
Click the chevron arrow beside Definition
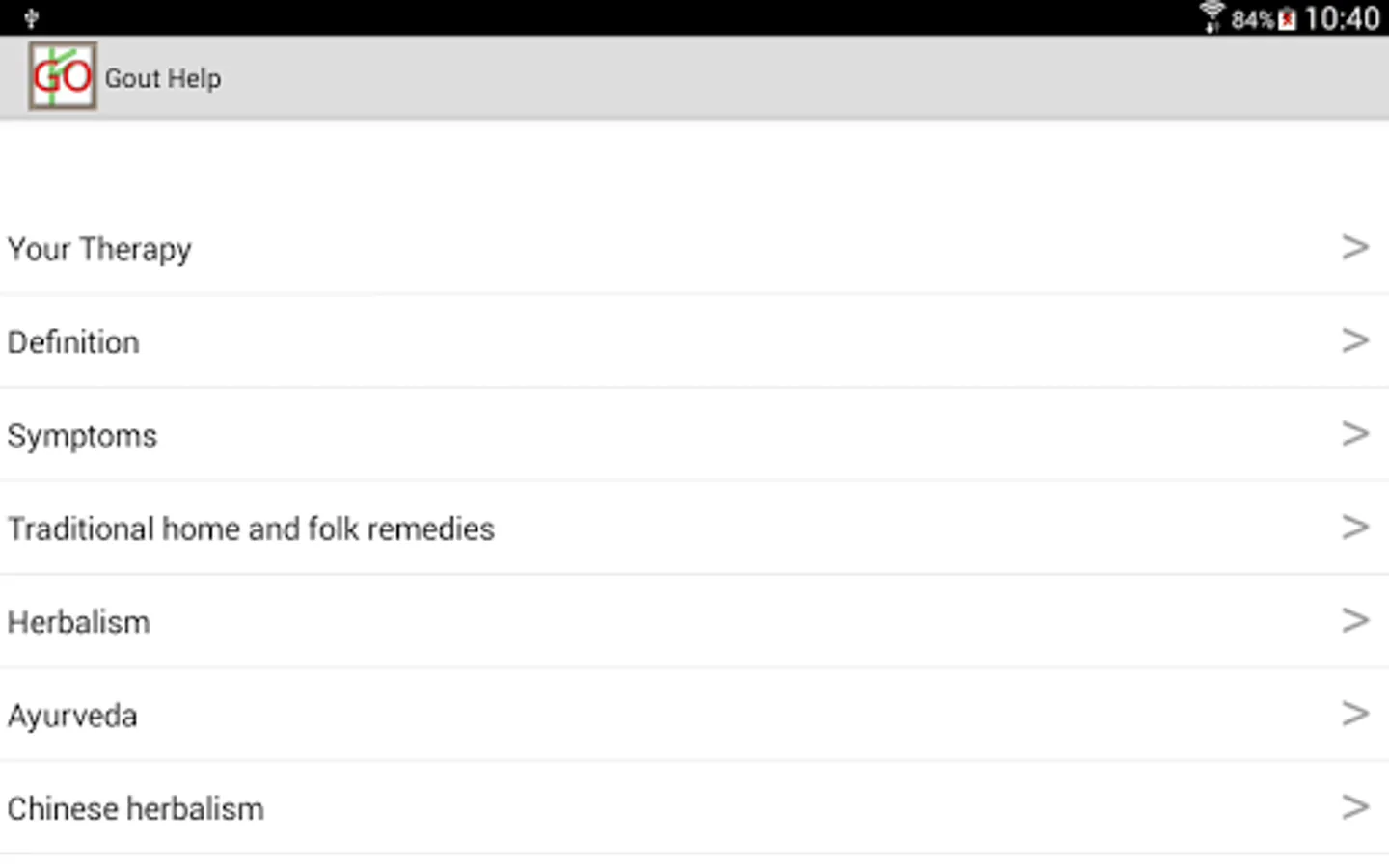[1355, 340]
